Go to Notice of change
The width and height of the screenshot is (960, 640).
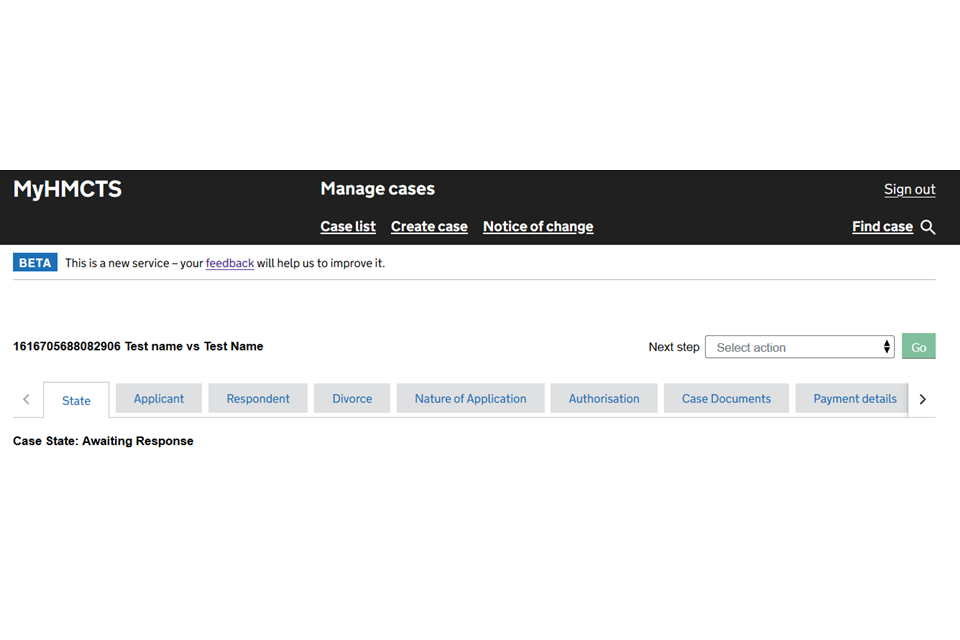click(538, 227)
